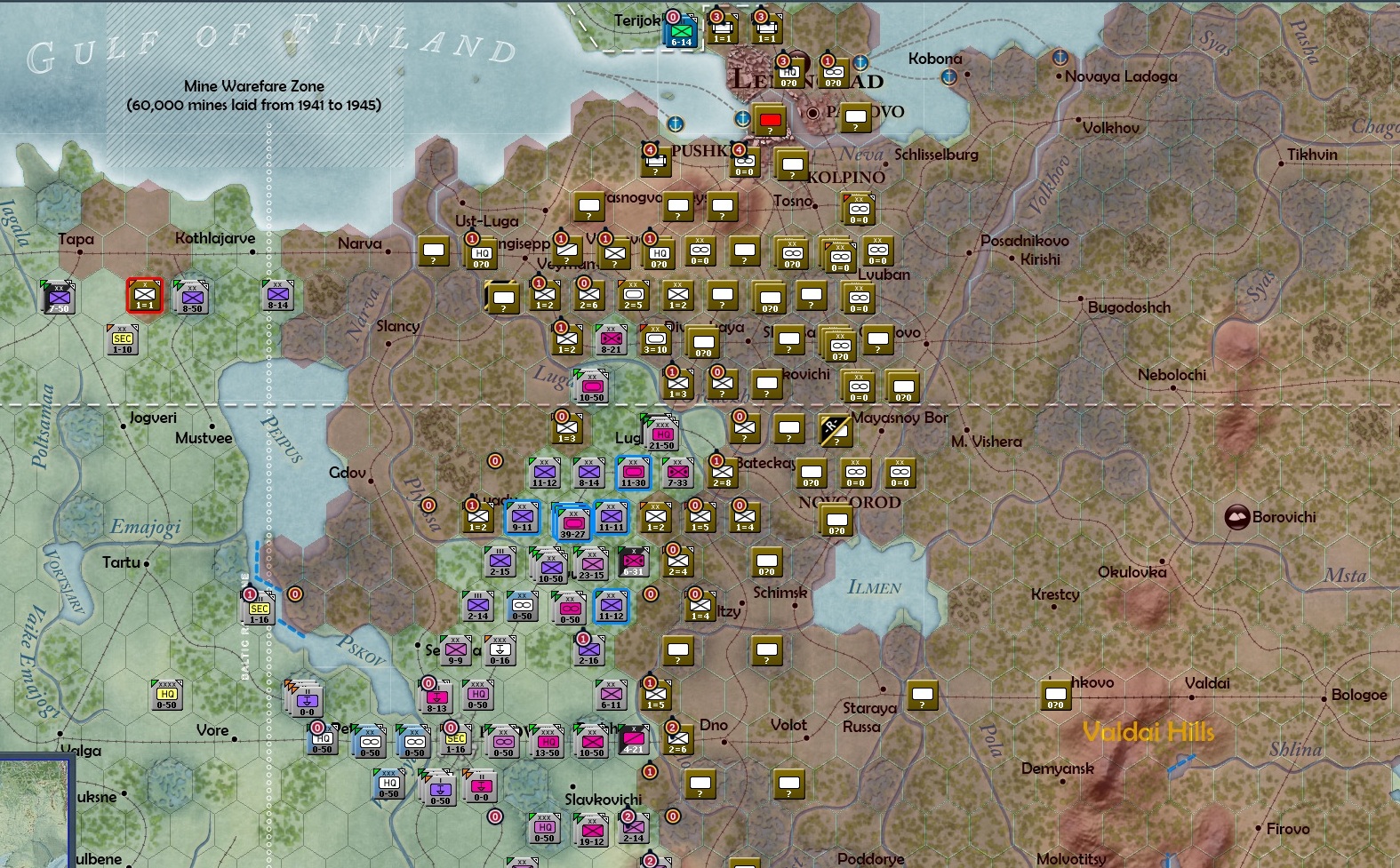Click the Bugodoshch town label
The image size is (1400, 868).
tap(1129, 307)
